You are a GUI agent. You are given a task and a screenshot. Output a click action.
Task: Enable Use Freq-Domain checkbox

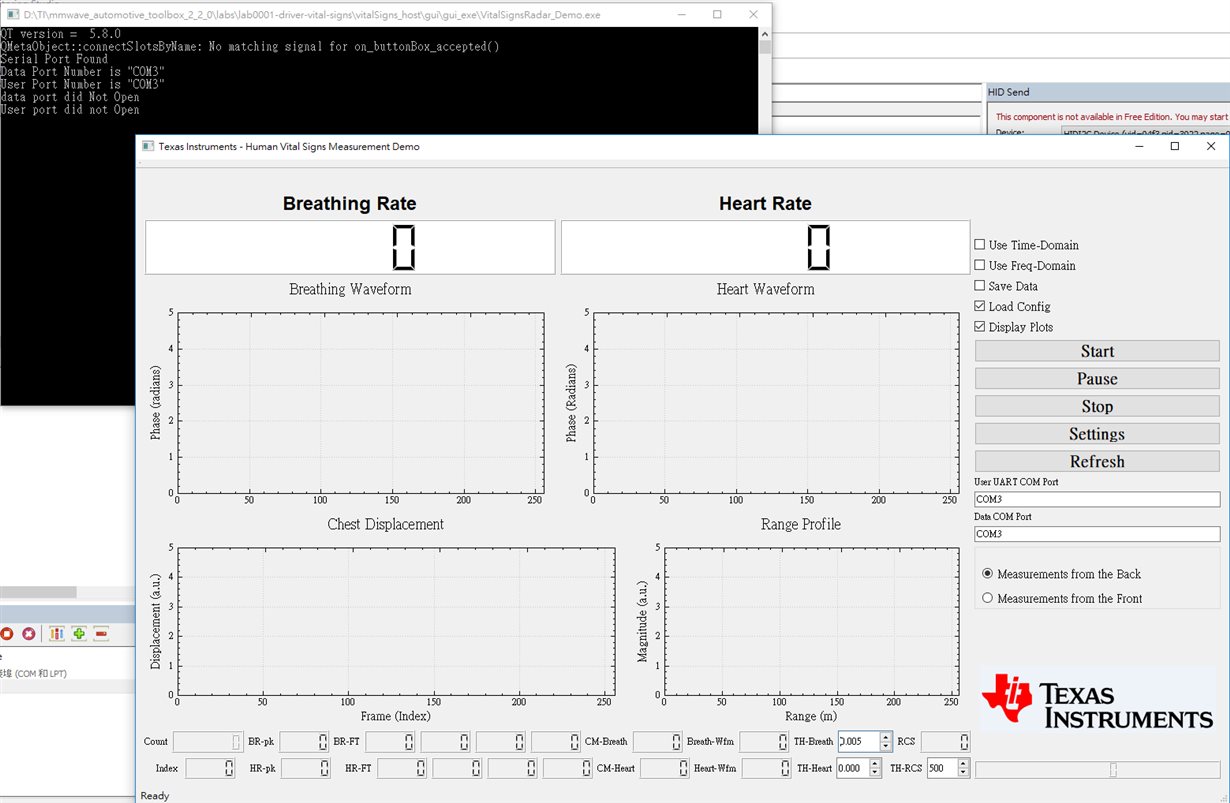click(980, 265)
